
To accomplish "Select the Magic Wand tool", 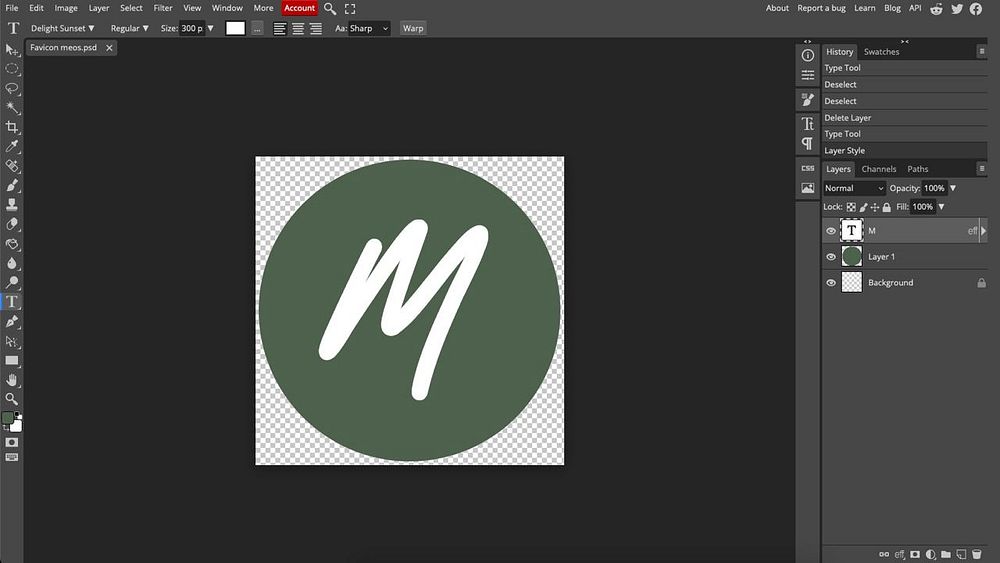I will (11, 107).
